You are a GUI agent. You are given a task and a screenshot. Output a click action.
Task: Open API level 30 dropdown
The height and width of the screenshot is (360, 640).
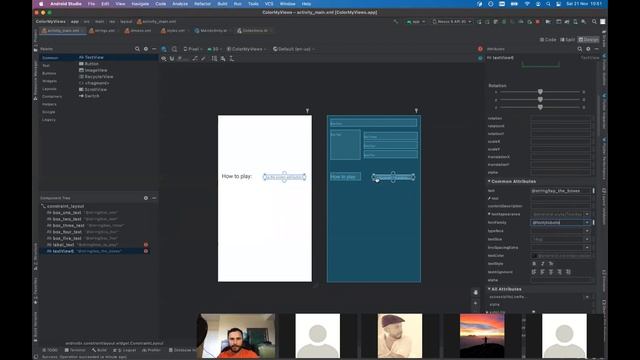pyautogui.click(x=215, y=49)
